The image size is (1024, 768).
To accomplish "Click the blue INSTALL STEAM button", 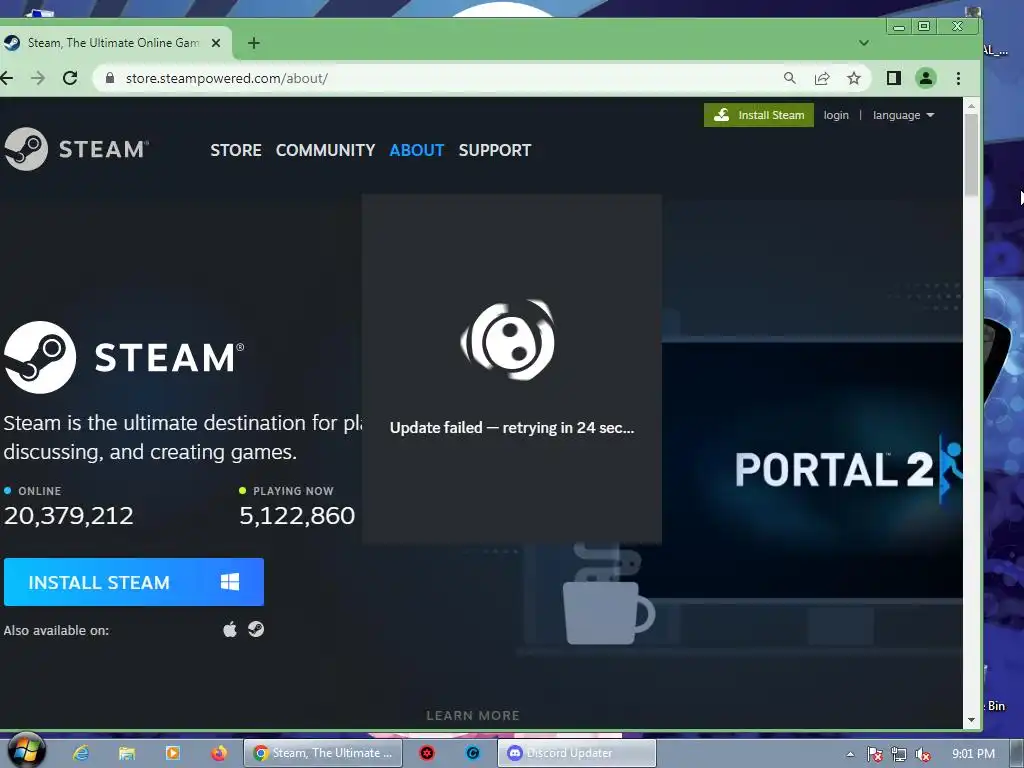I will (x=134, y=582).
